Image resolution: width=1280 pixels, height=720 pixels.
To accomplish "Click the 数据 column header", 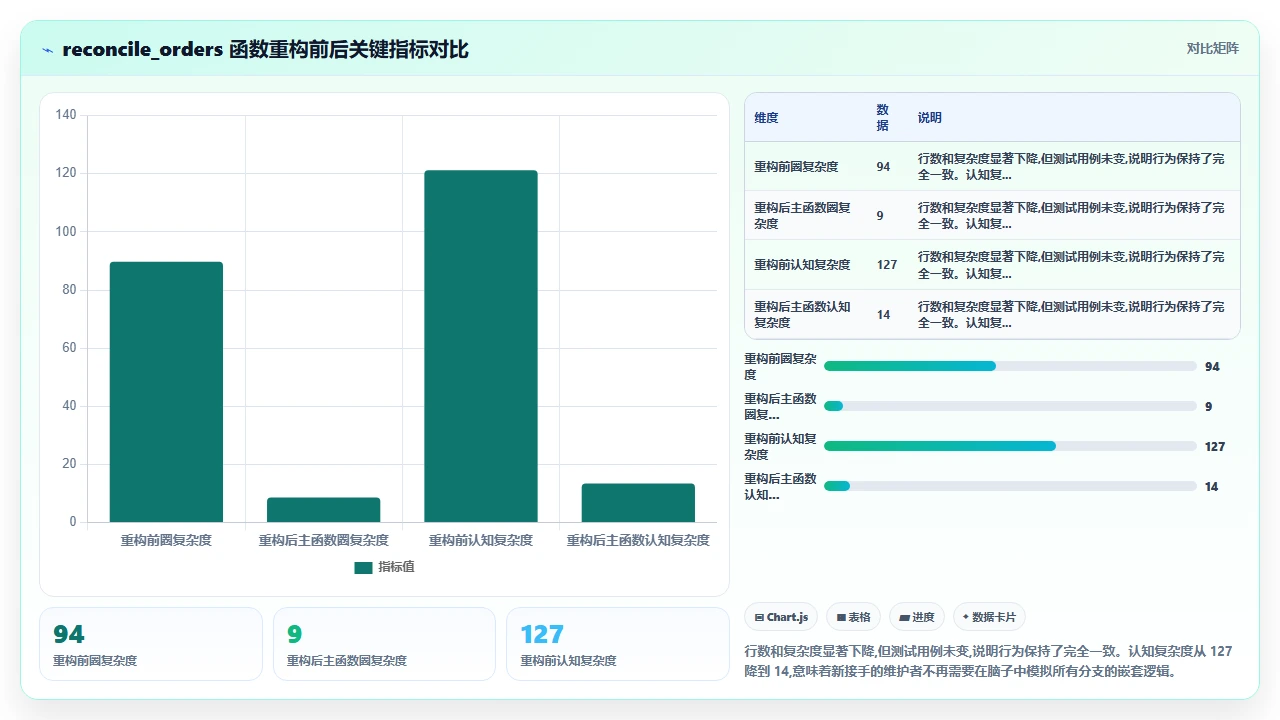I will [883, 118].
